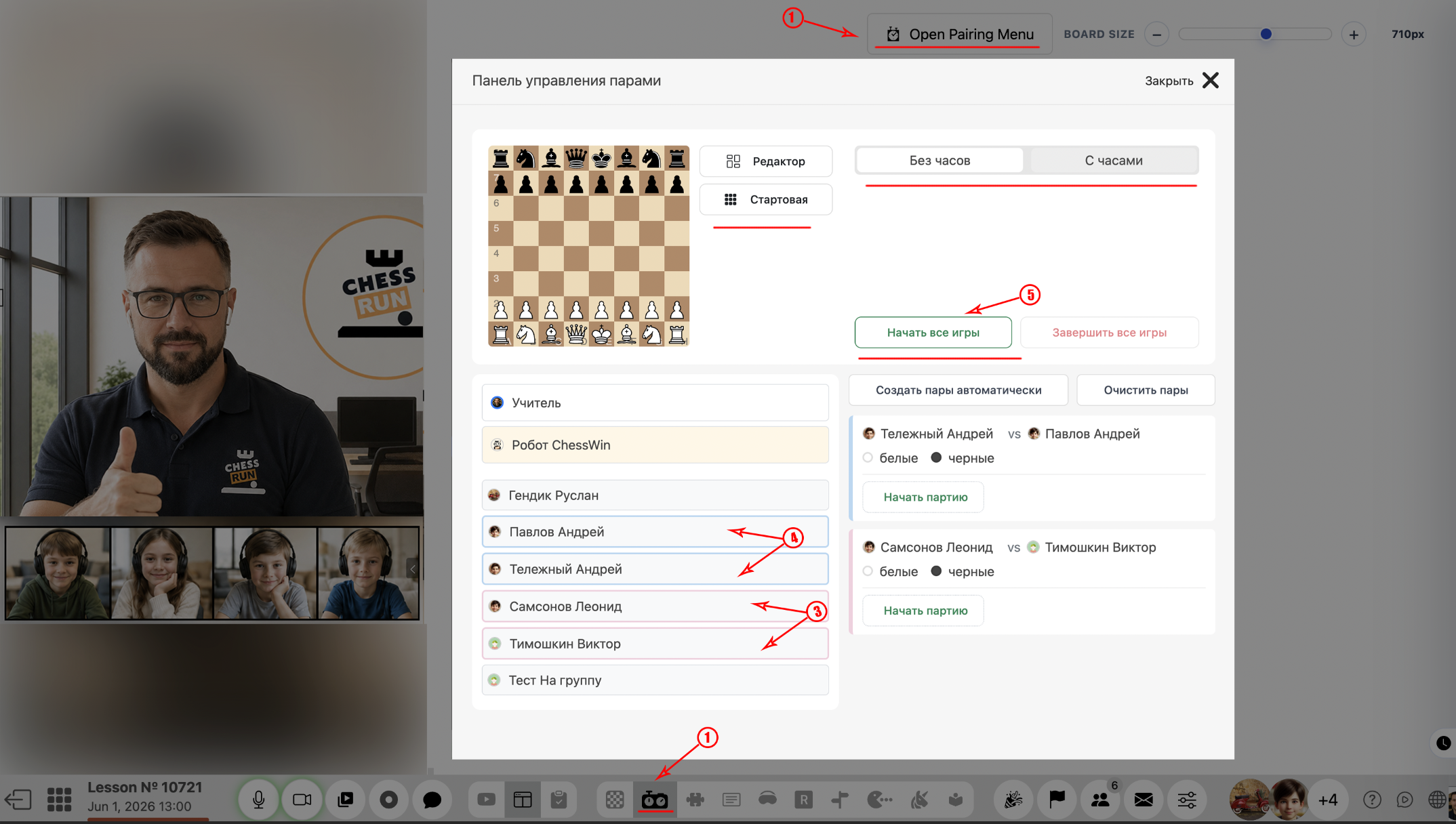Viewport: 1456px width, 824px height.
Task: Collapse the student video strip arrow
Action: click(412, 569)
